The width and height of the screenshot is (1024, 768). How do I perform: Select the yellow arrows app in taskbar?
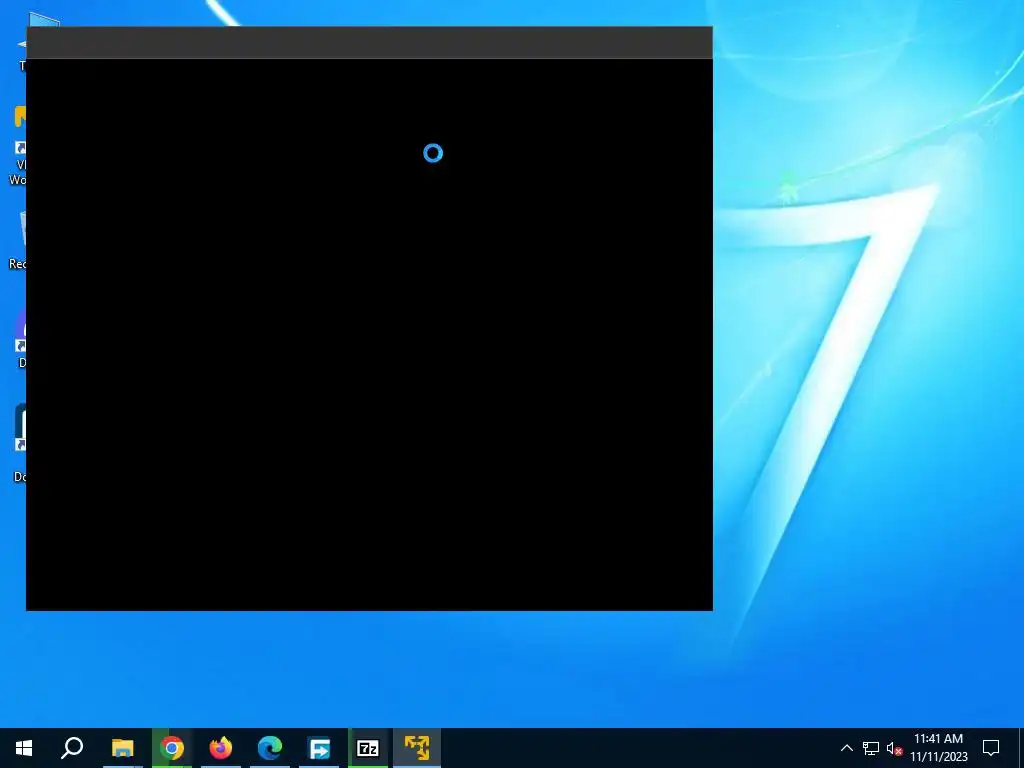point(417,748)
